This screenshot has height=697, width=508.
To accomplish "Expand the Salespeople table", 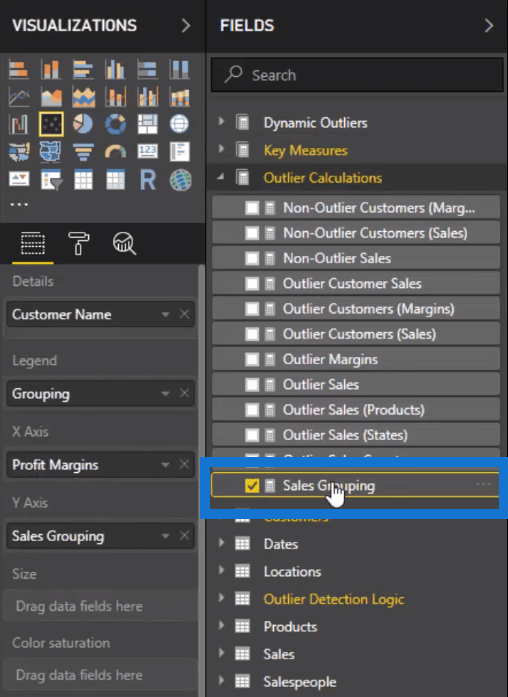I will pyautogui.click(x=221, y=681).
